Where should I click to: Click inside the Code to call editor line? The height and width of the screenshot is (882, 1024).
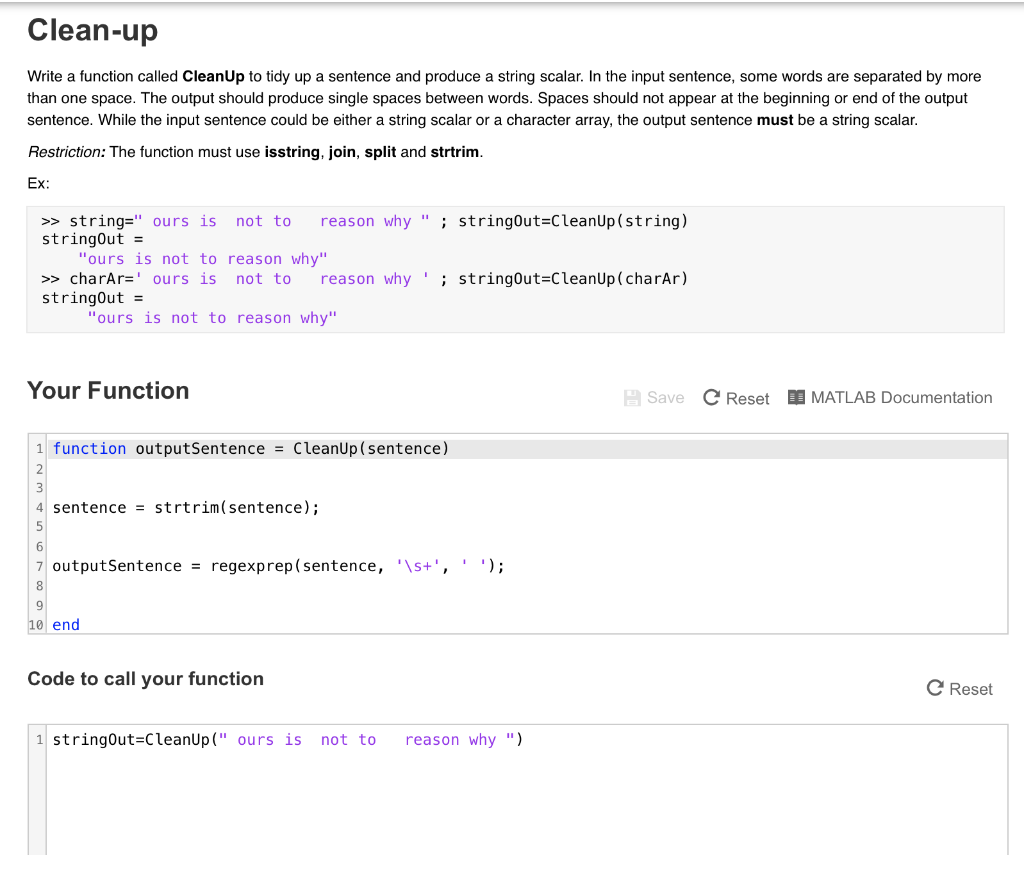[290, 739]
